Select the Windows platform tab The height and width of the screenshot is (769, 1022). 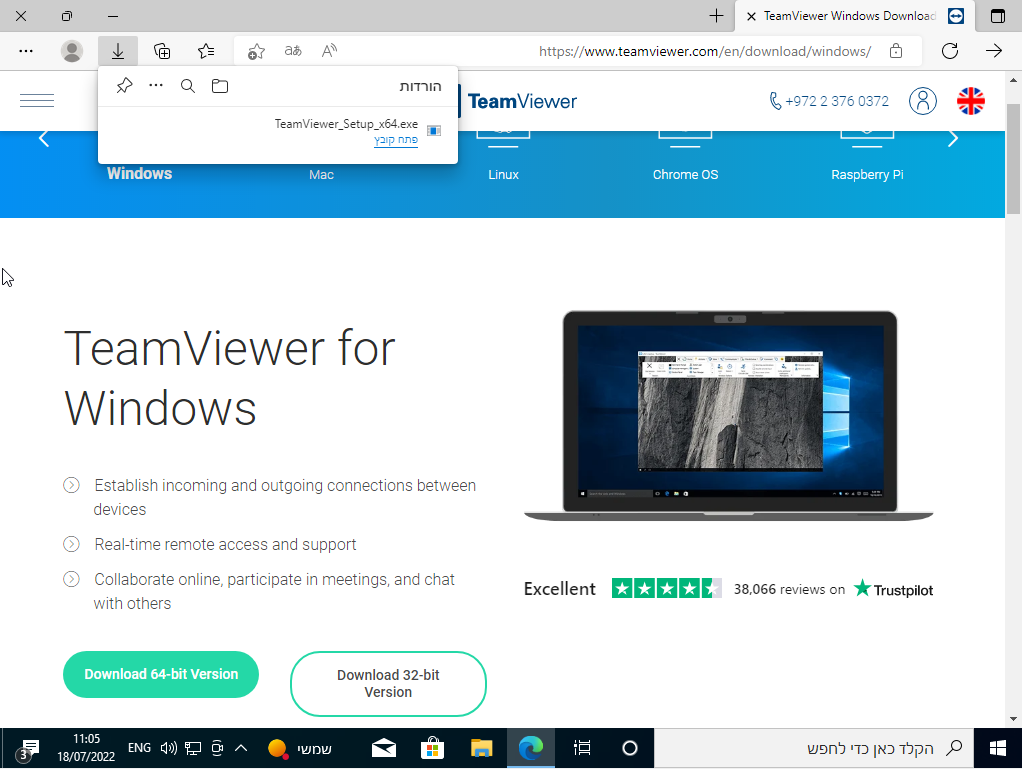coord(139,173)
